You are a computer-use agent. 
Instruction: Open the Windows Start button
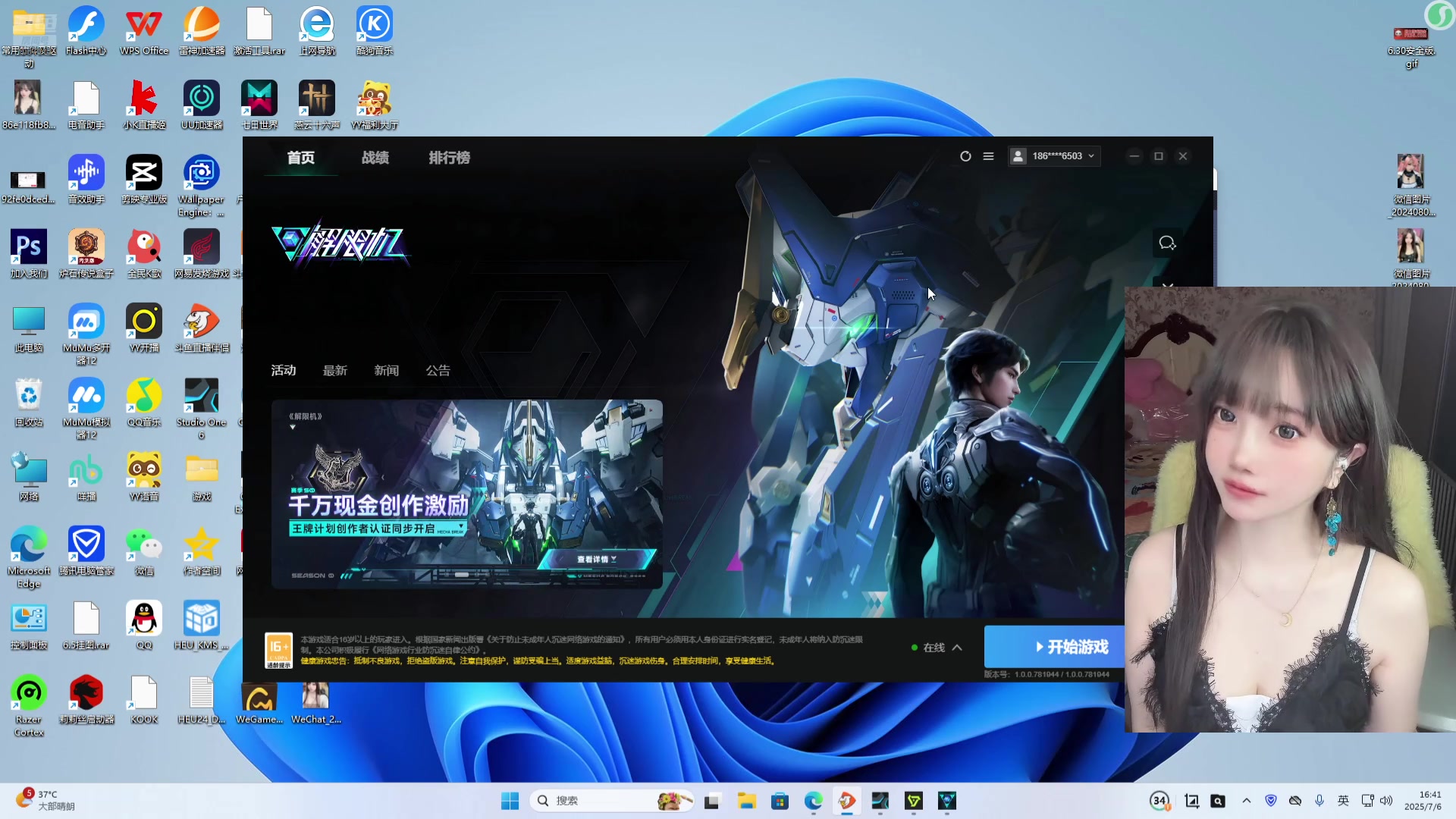point(510,801)
